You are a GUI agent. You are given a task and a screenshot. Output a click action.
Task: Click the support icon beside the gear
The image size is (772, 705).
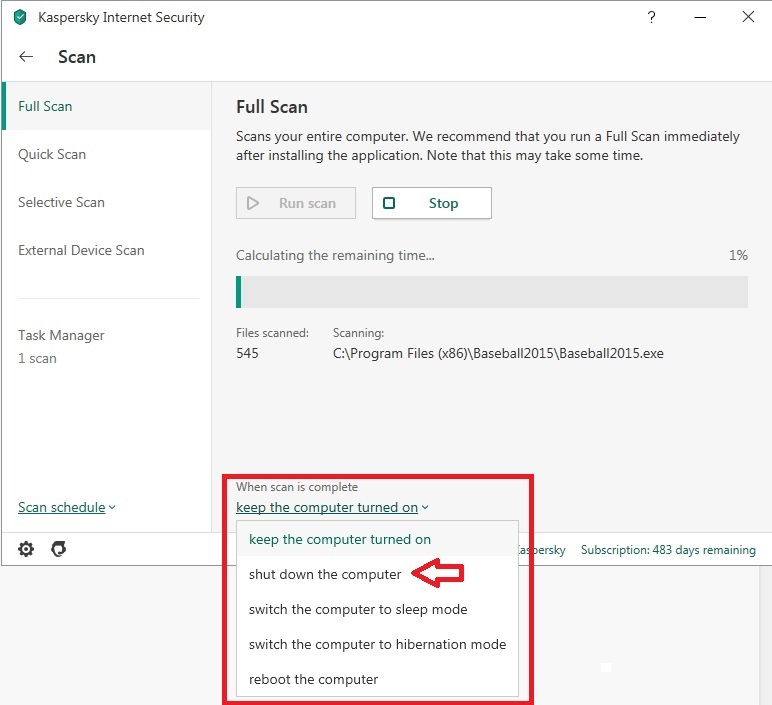[58, 549]
